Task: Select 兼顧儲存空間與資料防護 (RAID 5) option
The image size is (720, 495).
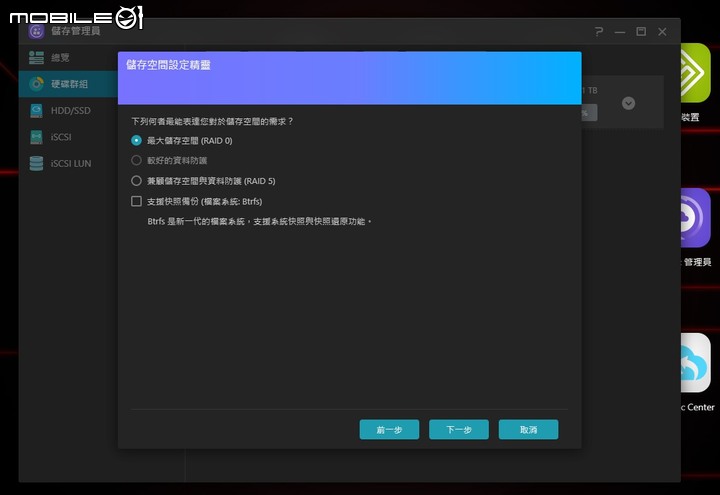Action: pos(136,181)
